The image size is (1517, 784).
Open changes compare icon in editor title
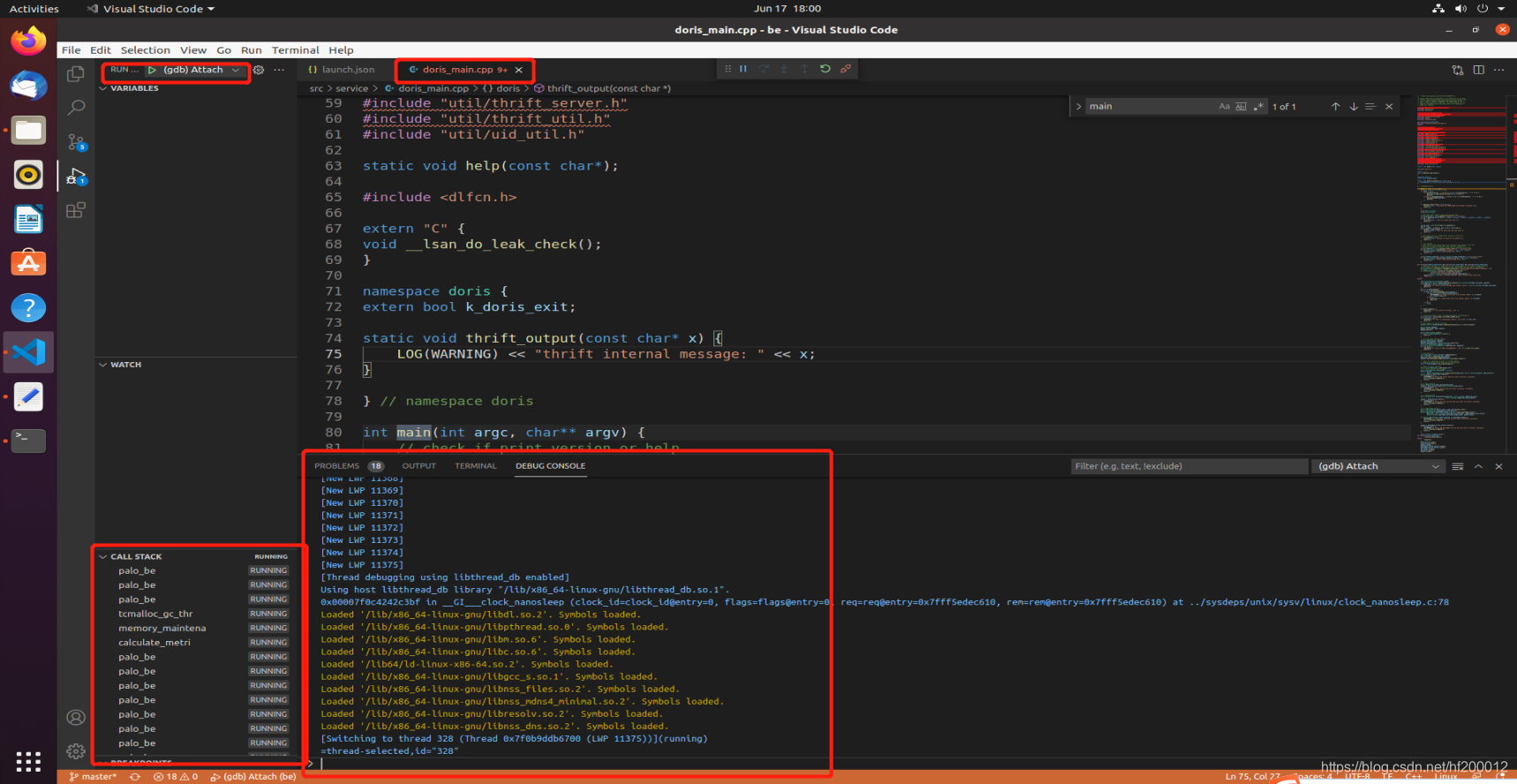coord(1457,70)
